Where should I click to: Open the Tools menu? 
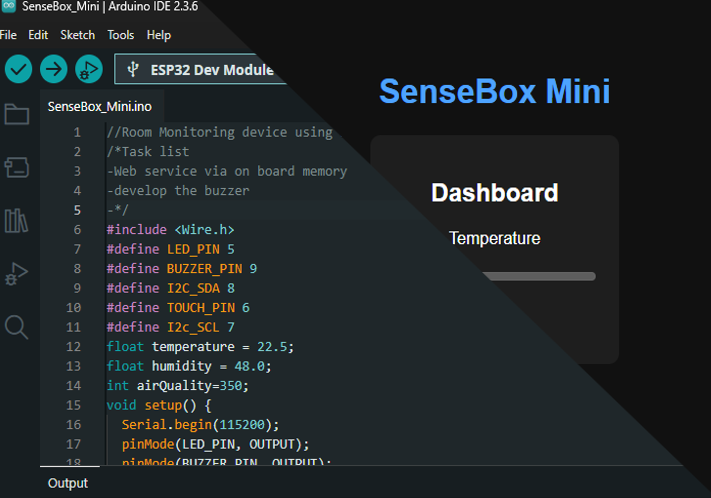[121, 35]
